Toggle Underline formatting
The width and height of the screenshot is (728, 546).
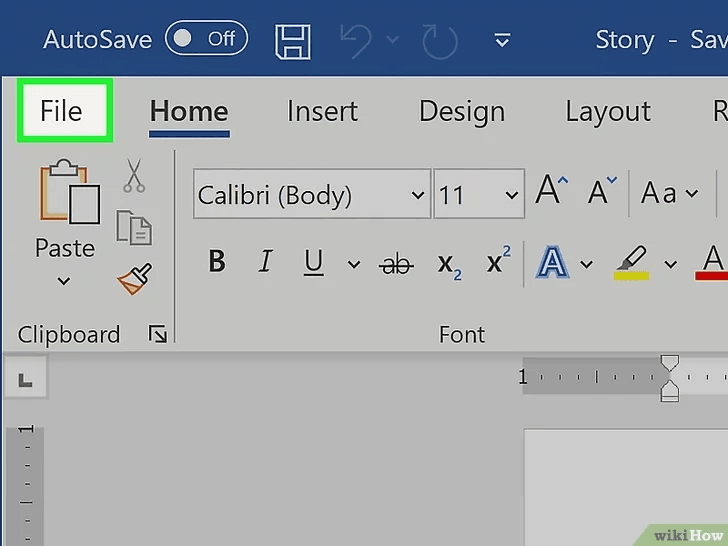tap(313, 262)
